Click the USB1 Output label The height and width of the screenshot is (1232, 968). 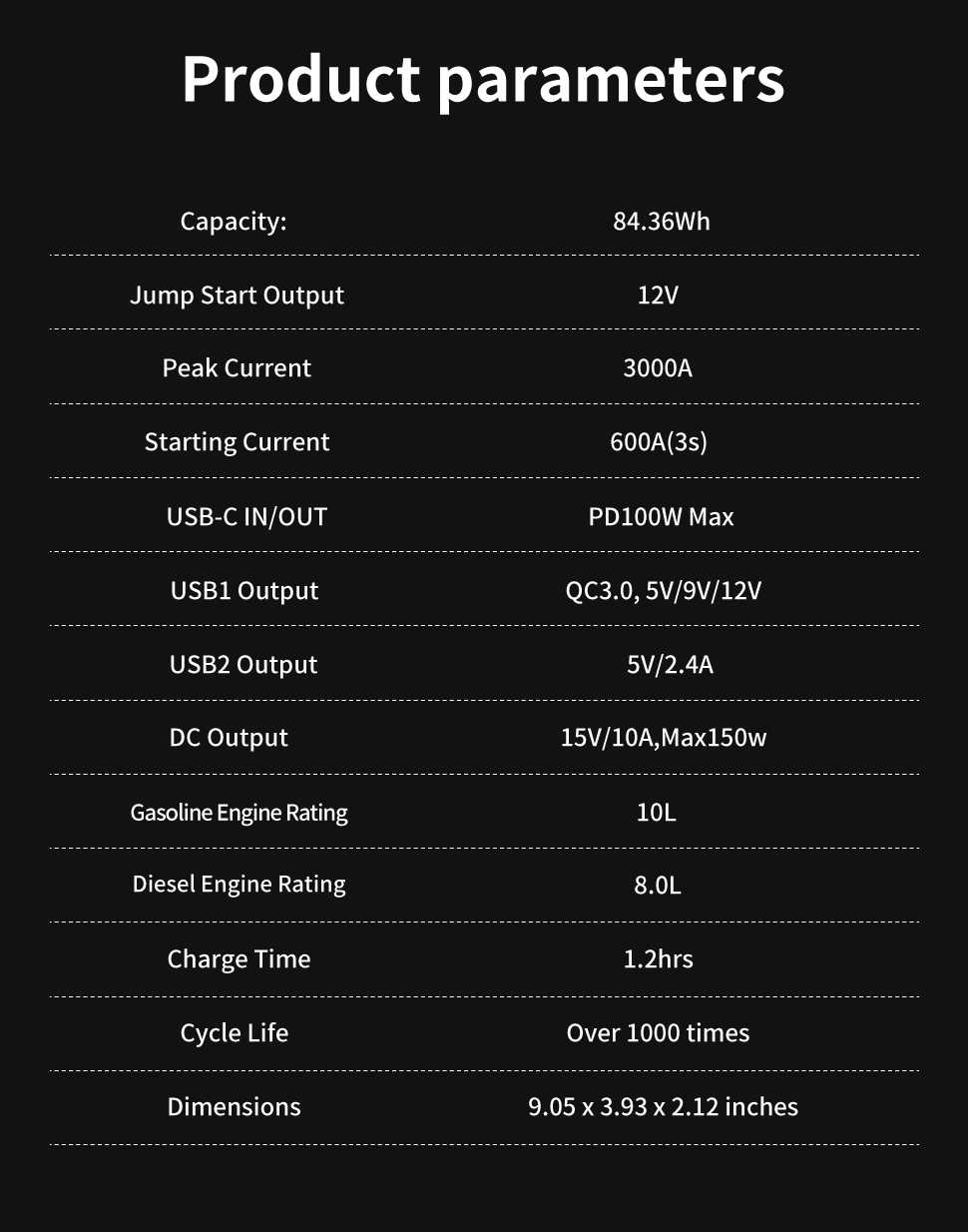point(243,591)
